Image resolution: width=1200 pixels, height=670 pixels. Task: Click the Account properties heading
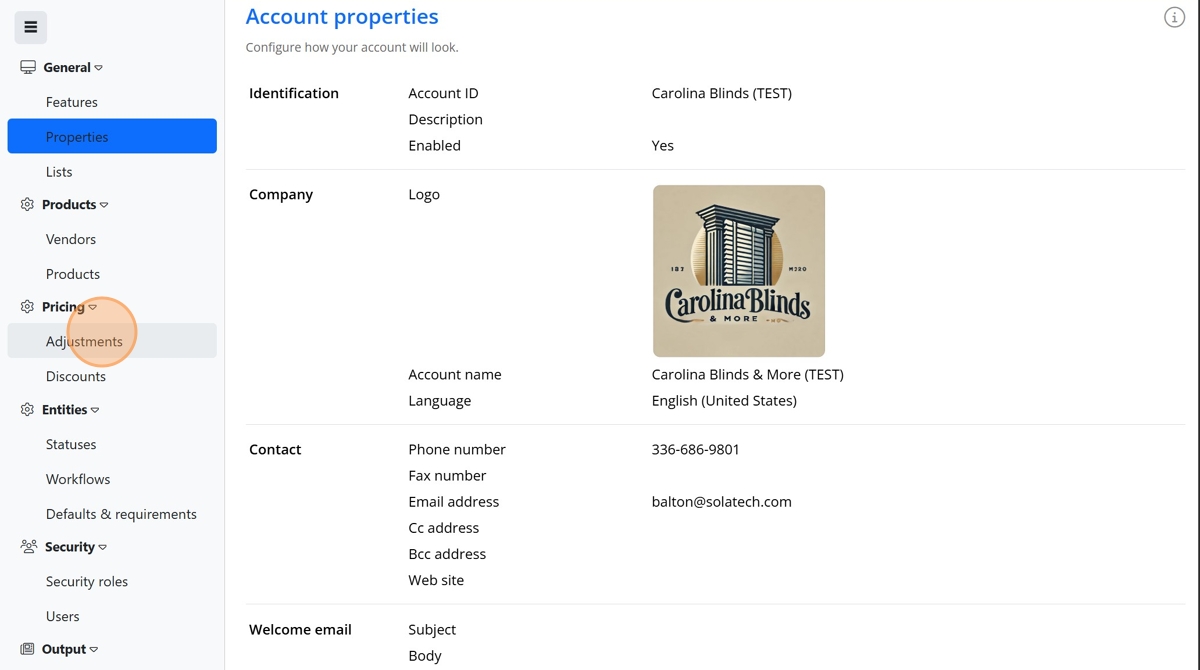coord(342,16)
